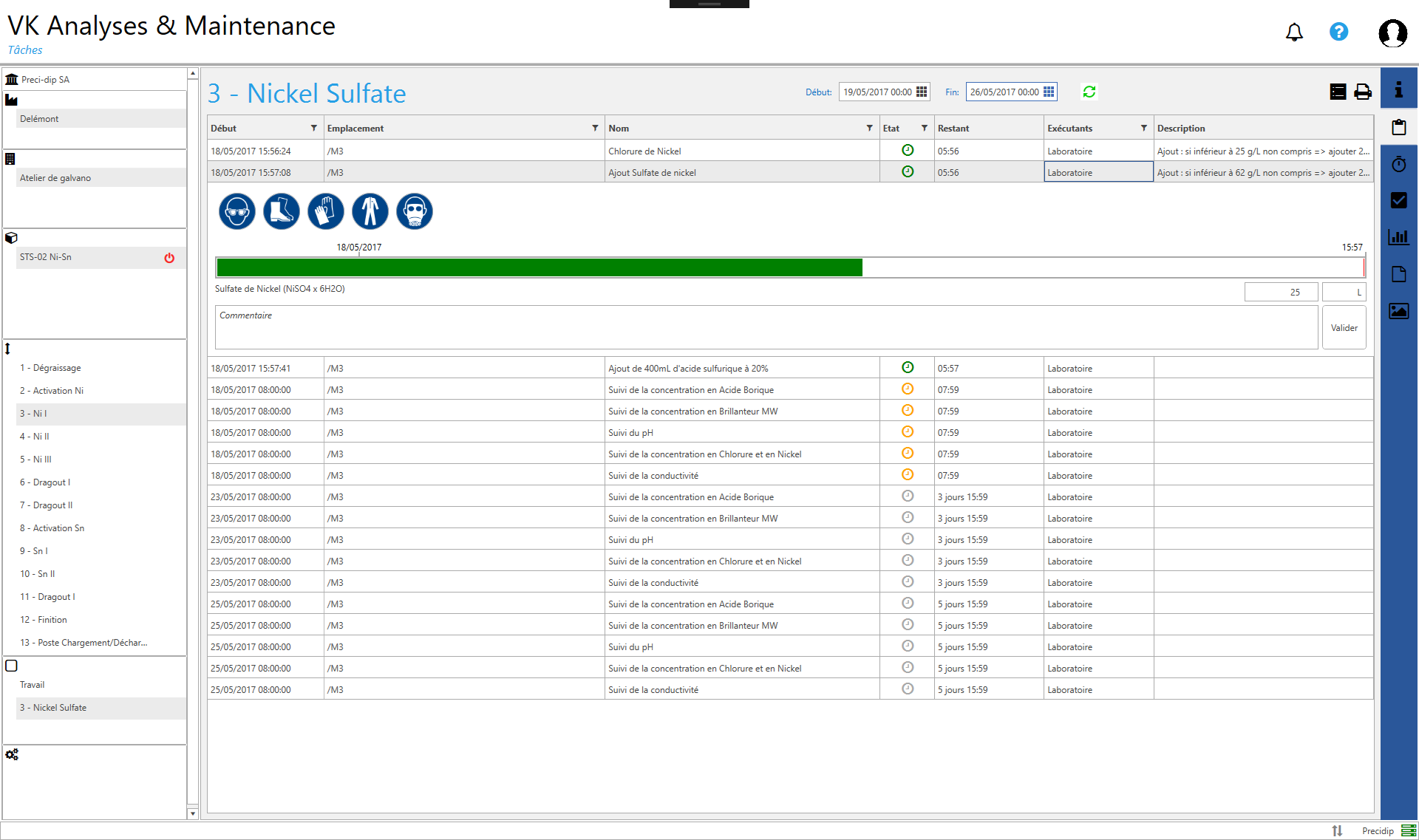Open the stopwatch icon in right sidebar

[x=1398, y=164]
